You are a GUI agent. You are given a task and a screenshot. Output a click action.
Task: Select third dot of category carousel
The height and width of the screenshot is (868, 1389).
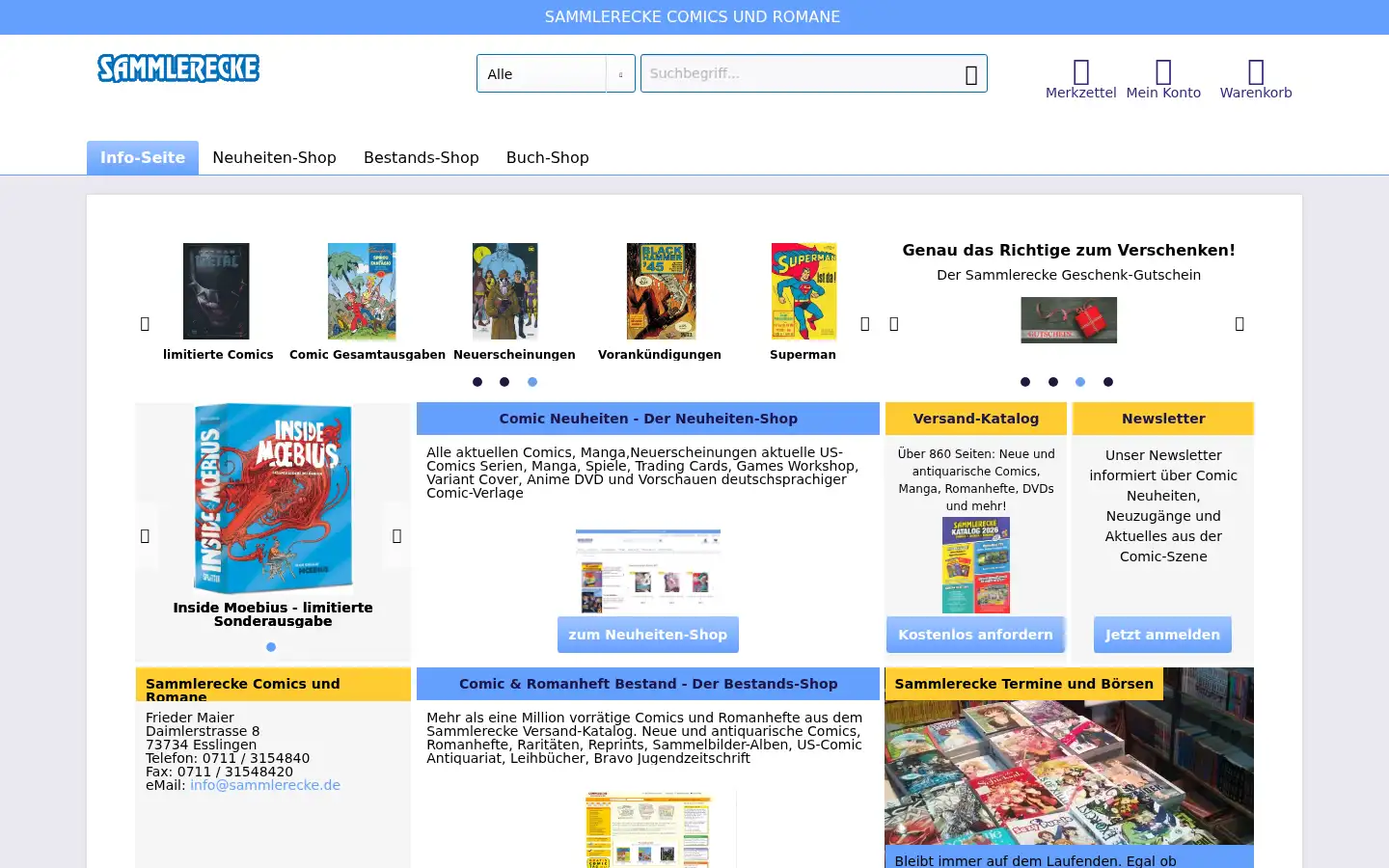coord(532,382)
